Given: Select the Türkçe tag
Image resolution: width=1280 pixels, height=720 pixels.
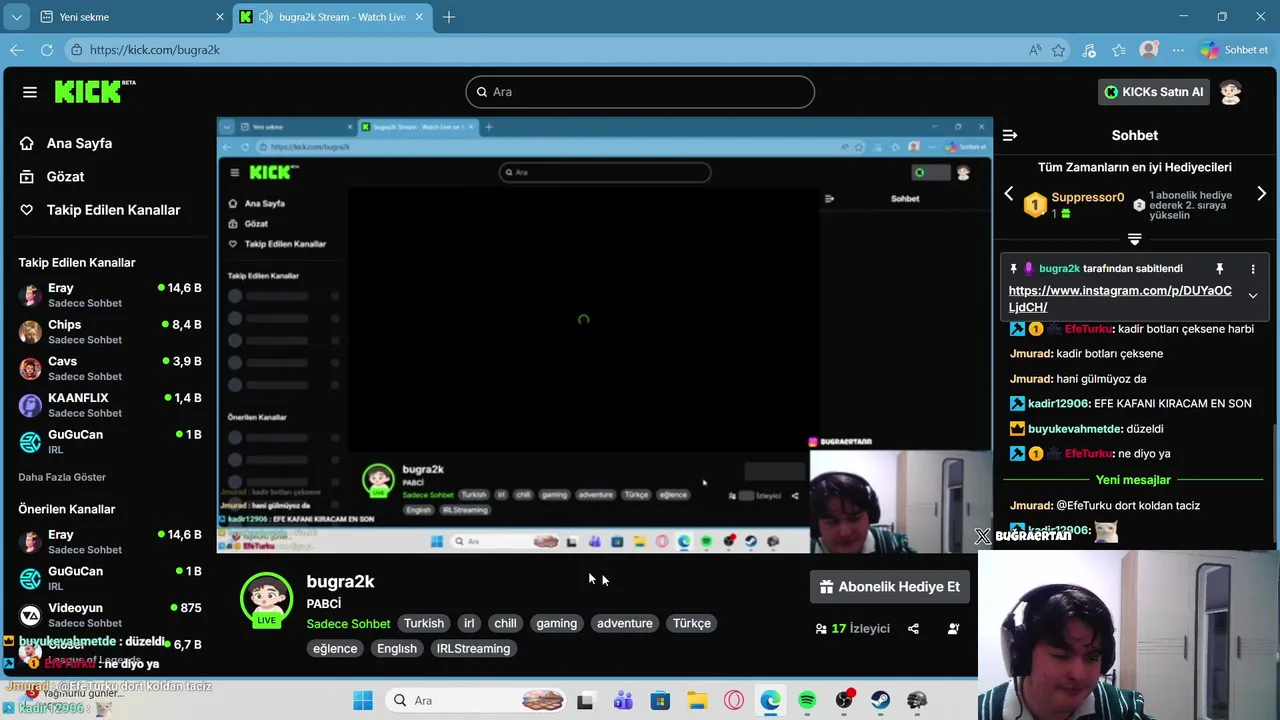Looking at the screenshot, I should coord(692,624).
